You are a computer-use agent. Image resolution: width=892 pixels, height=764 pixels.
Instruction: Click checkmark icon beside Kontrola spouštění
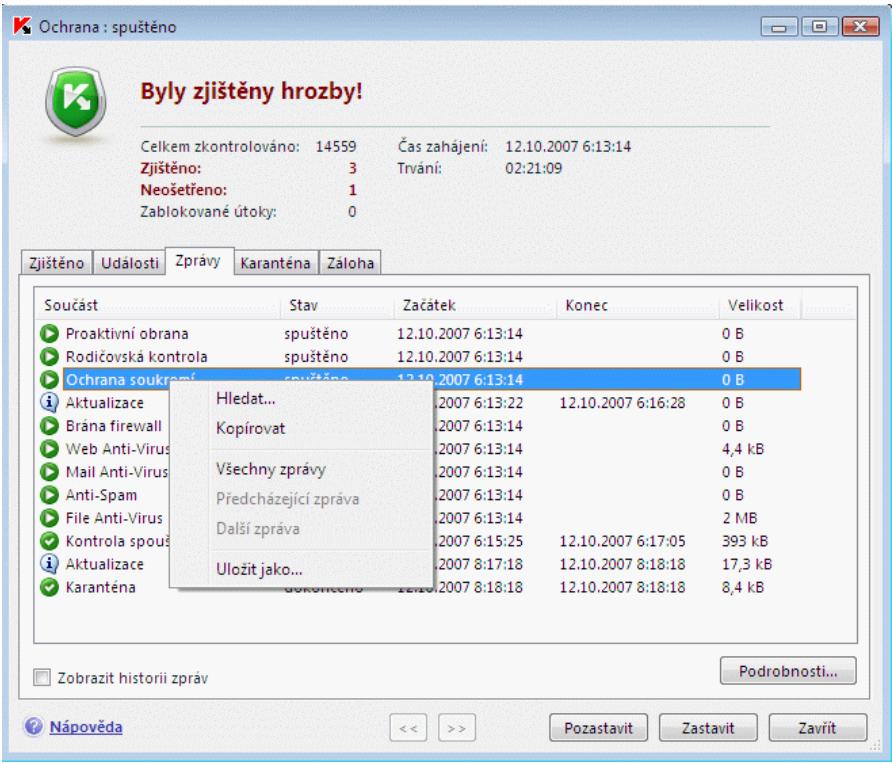click(x=49, y=541)
